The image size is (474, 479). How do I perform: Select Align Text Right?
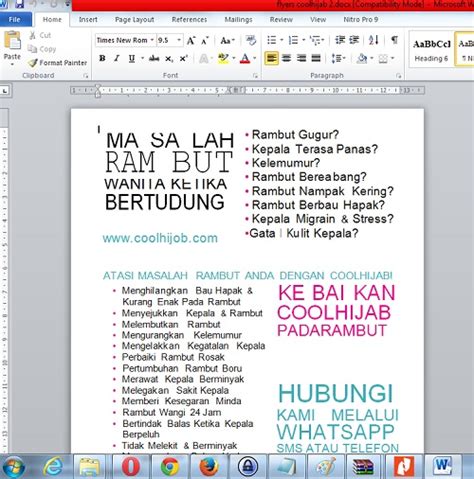(x=301, y=59)
